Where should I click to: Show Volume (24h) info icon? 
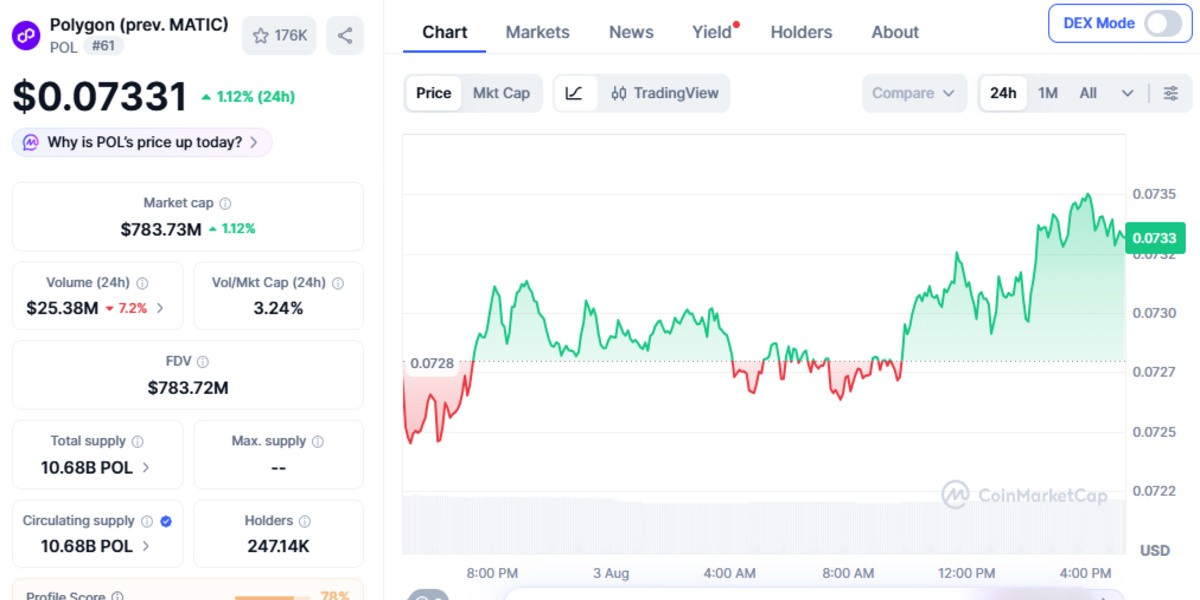143,283
